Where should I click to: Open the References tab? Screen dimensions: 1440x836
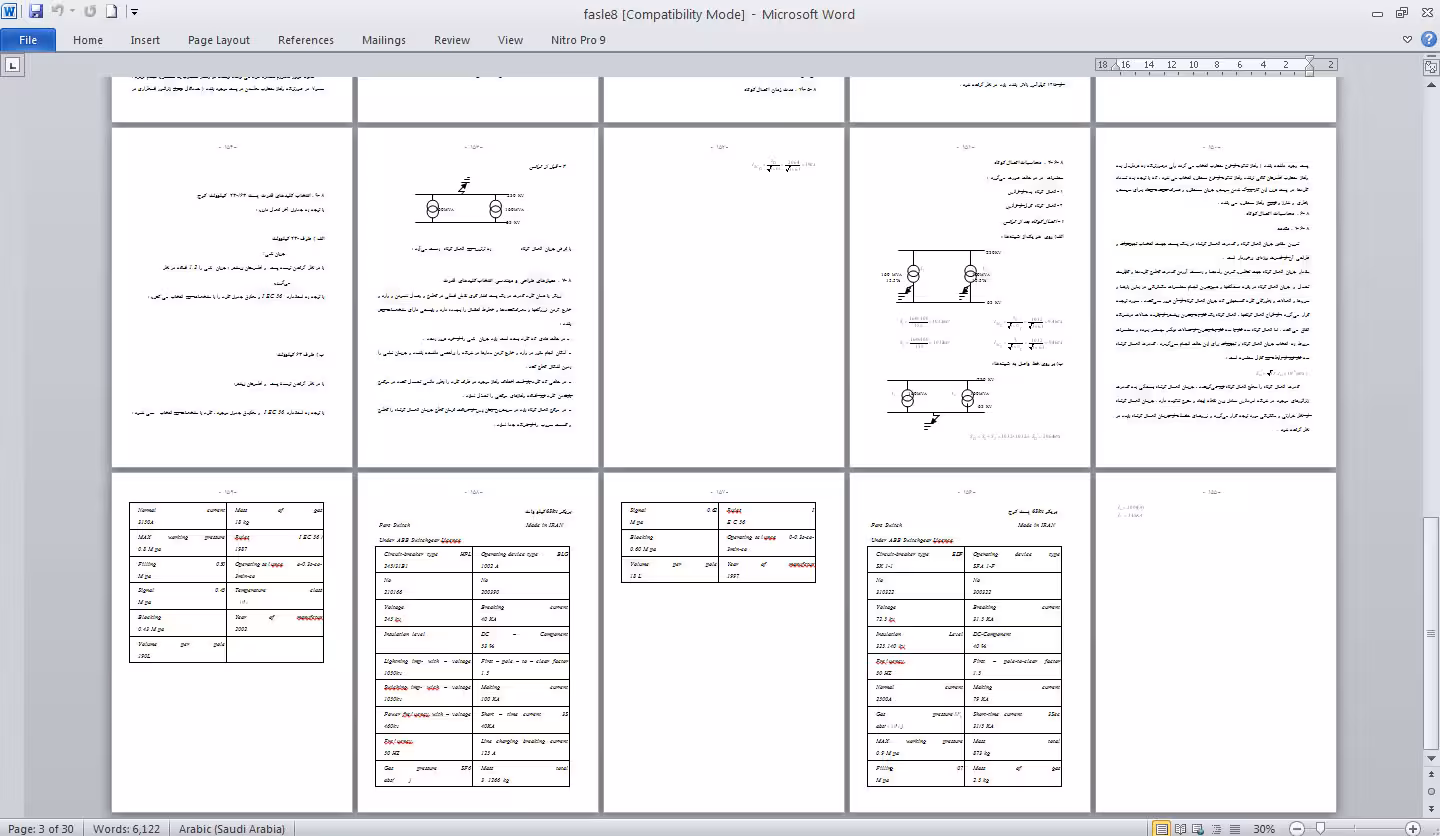pyautogui.click(x=306, y=40)
